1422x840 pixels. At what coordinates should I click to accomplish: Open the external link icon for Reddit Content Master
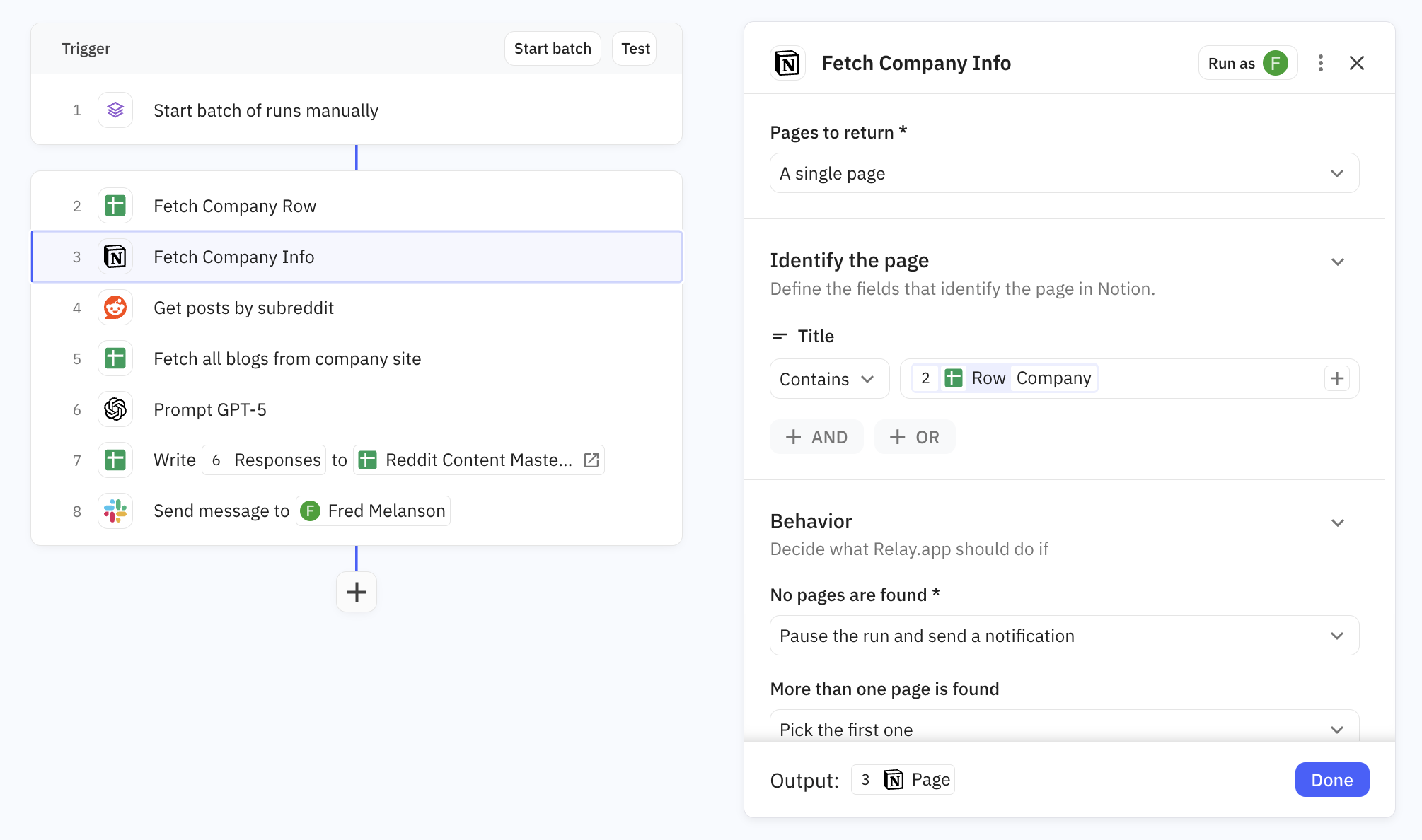[x=591, y=460]
